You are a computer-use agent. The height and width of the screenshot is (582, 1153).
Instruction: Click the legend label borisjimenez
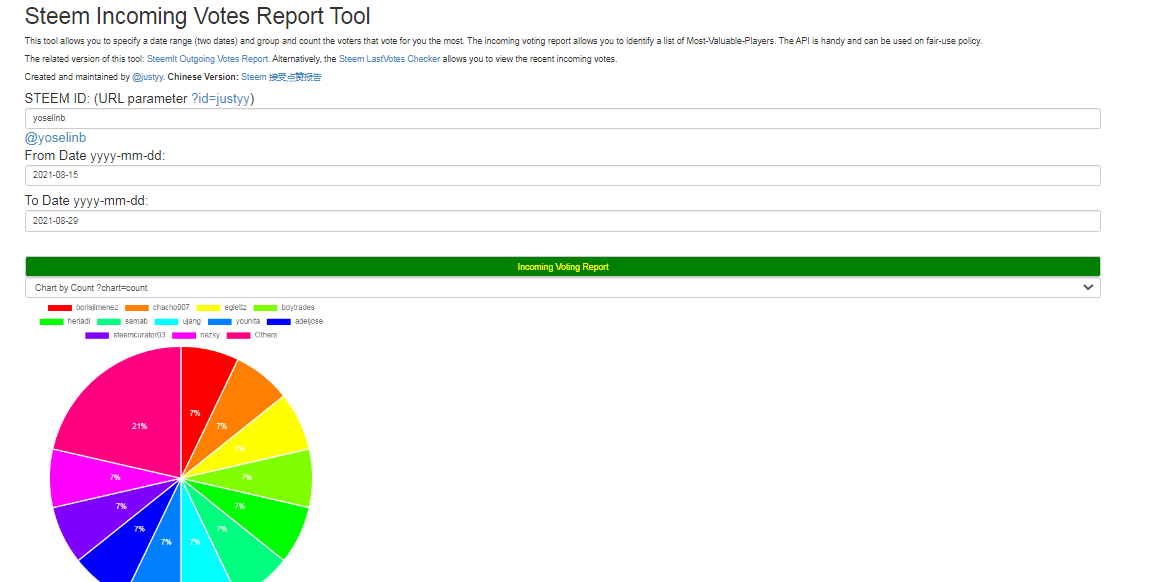[97, 308]
